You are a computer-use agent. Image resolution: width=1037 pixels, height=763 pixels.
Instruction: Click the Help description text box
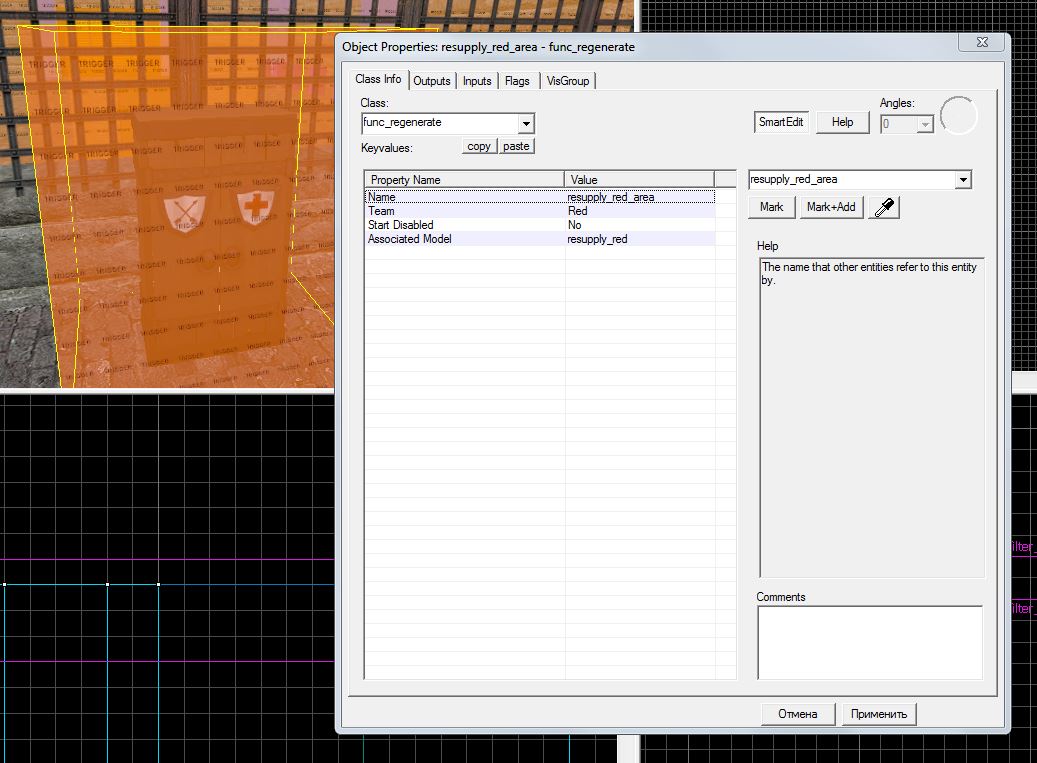(x=872, y=418)
